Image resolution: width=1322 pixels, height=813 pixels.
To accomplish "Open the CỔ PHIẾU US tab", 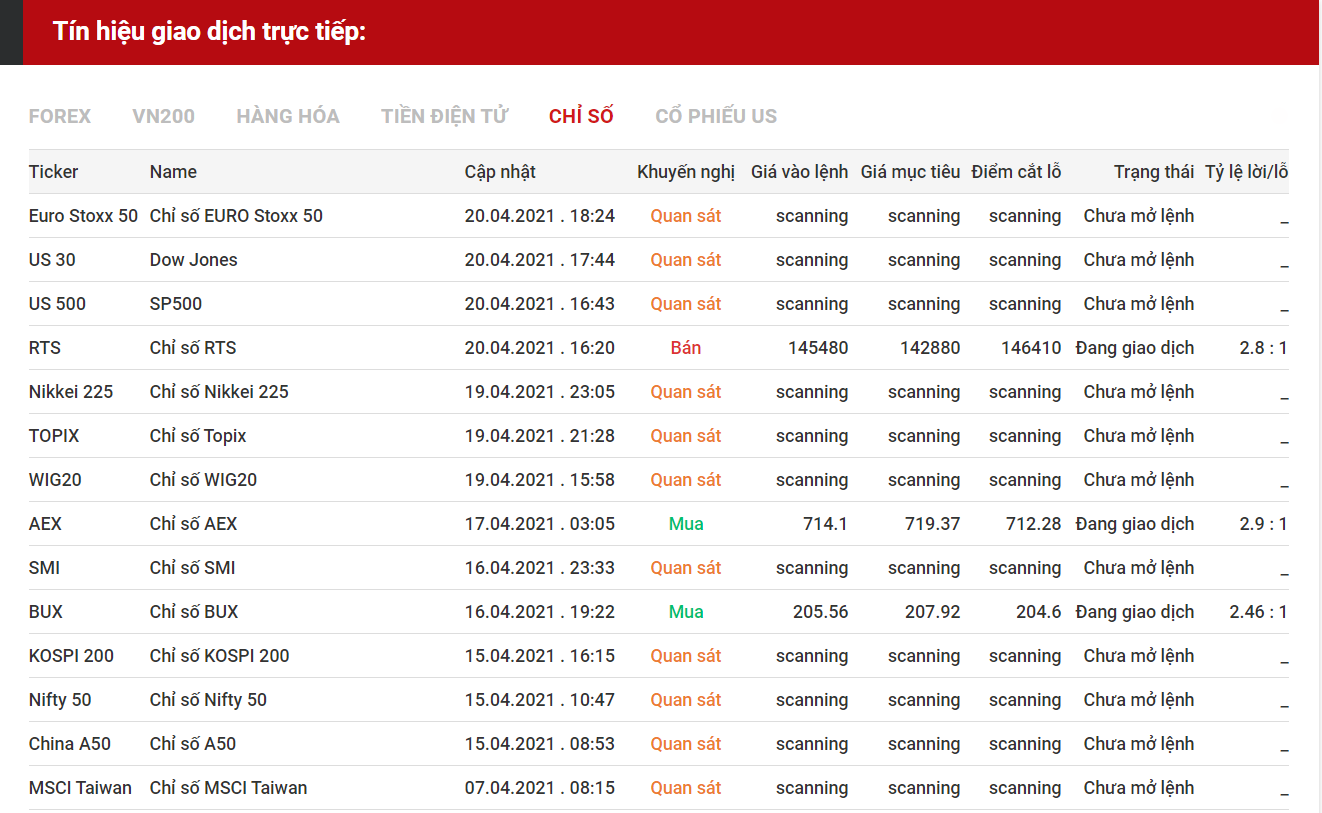I will tap(716, 116).
